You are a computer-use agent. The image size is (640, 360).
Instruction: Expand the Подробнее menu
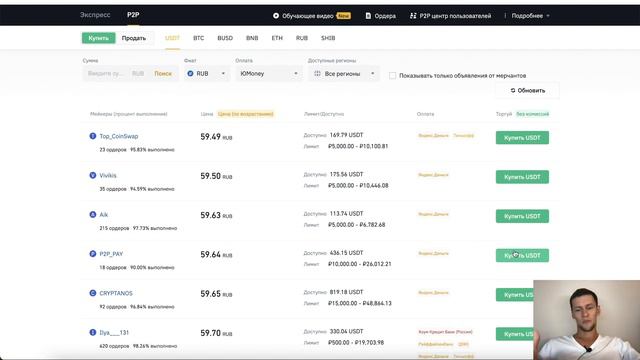(530, 16)
